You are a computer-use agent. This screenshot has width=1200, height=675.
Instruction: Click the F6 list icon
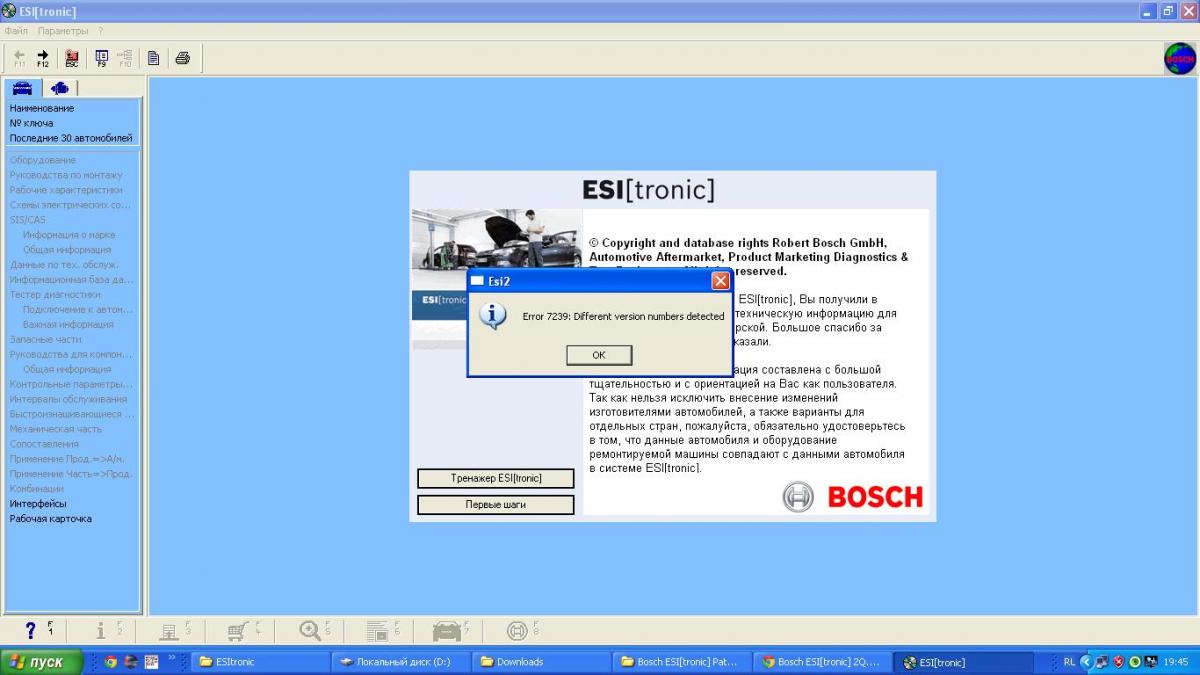pos(379,630)
